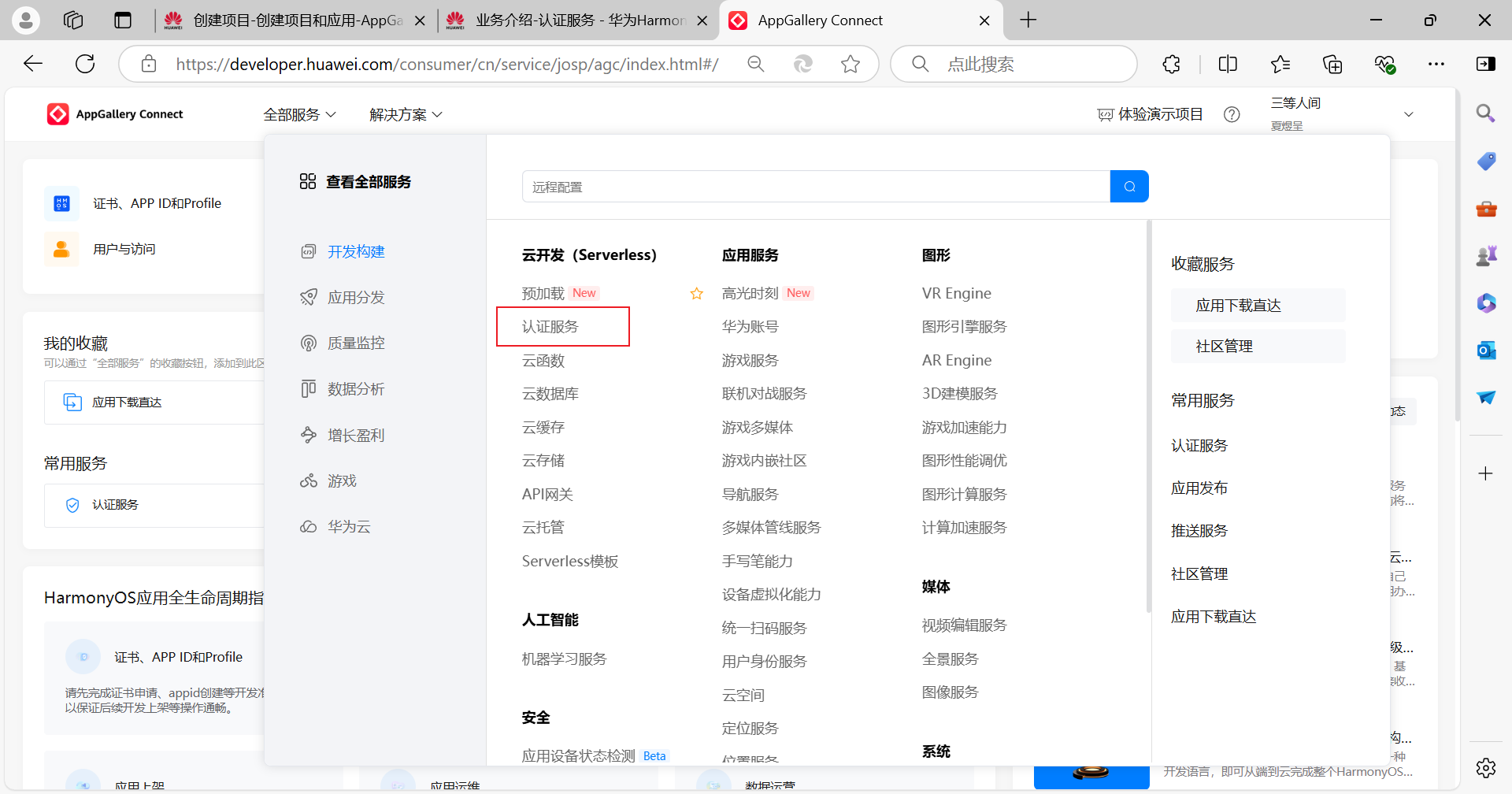
Task: Open the AR Engine service link
Action: [957, 361]
